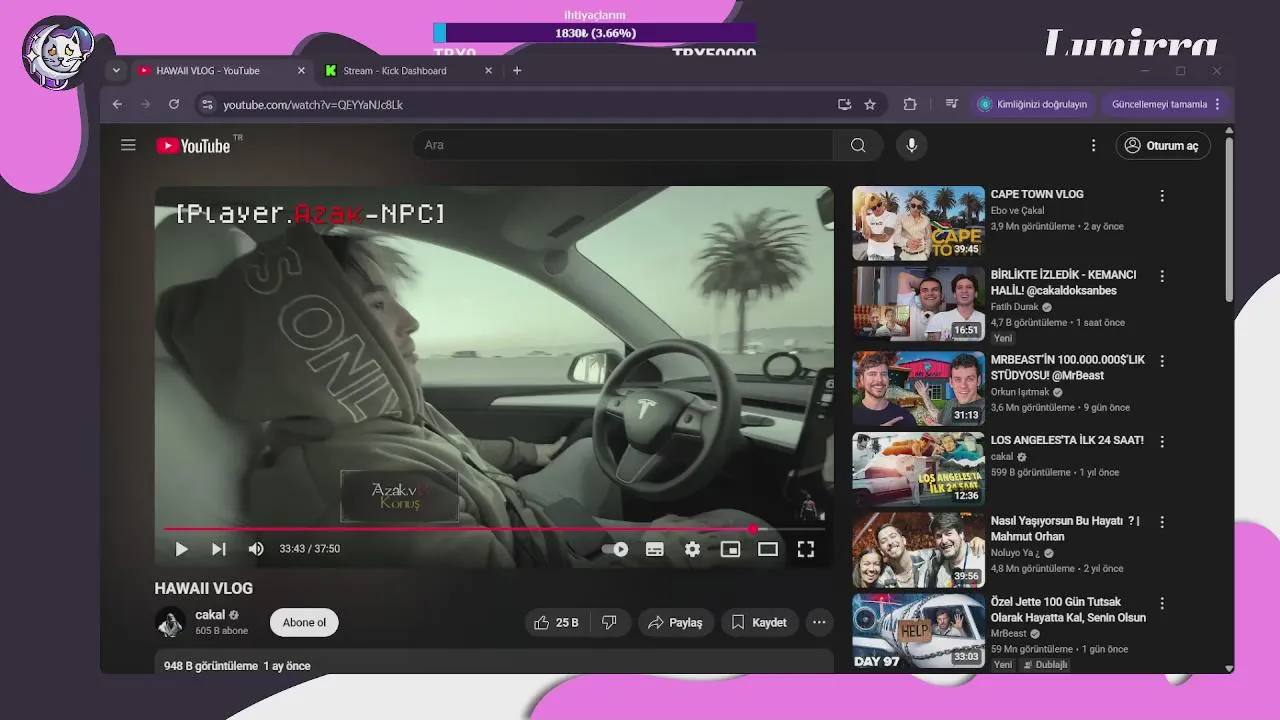This screenshot has height=720, width=1280.
Task: Open more actions ellipsis below video
Action: point(819,622)
